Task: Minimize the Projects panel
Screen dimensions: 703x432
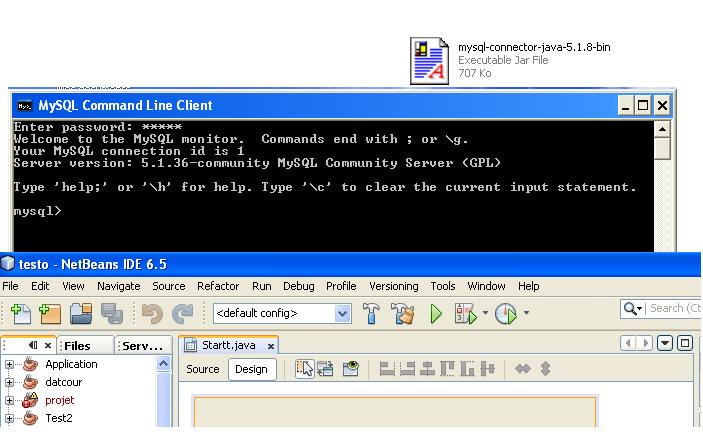Action: tap(33, 345)
